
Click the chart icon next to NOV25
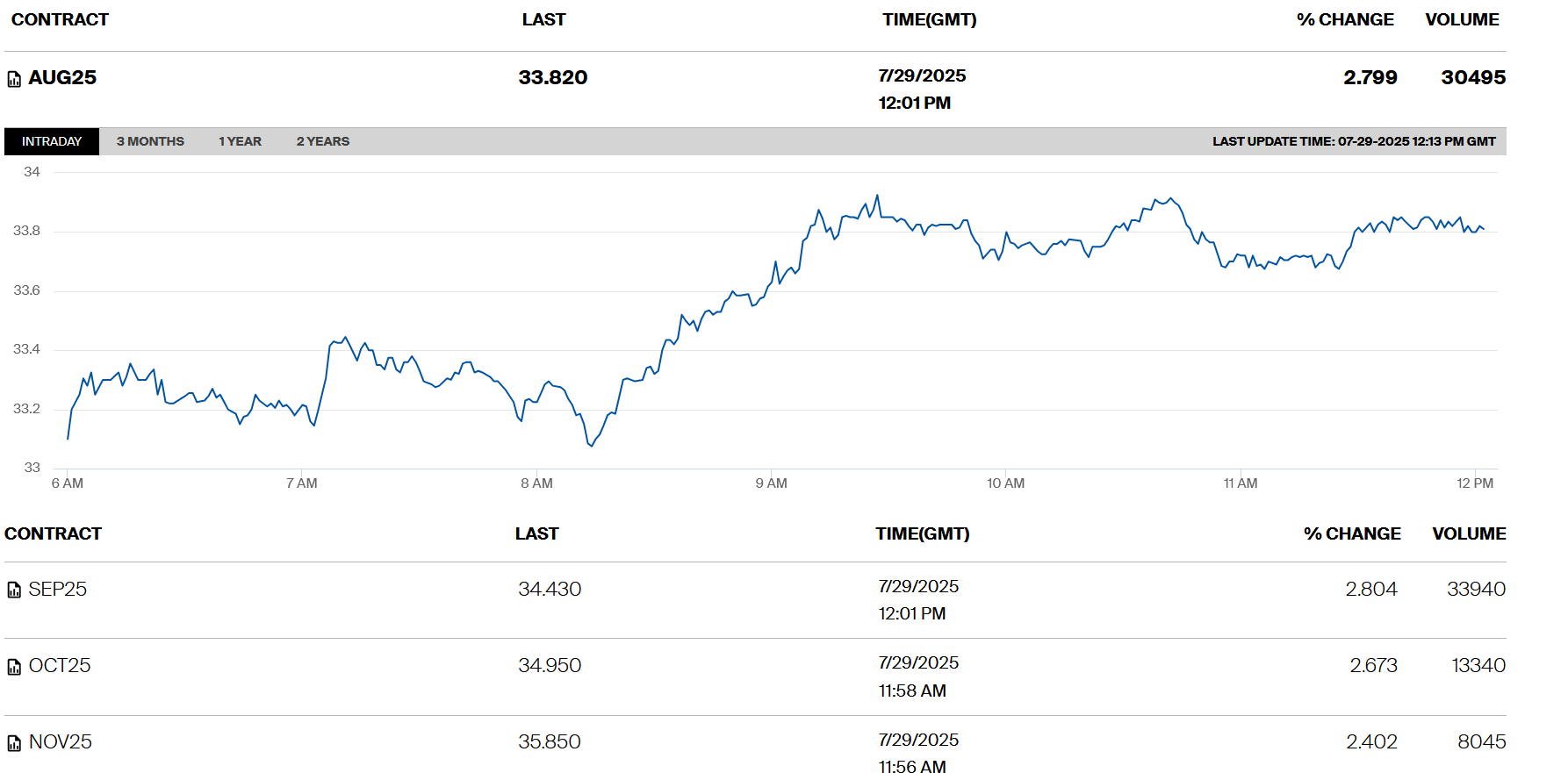14,743
